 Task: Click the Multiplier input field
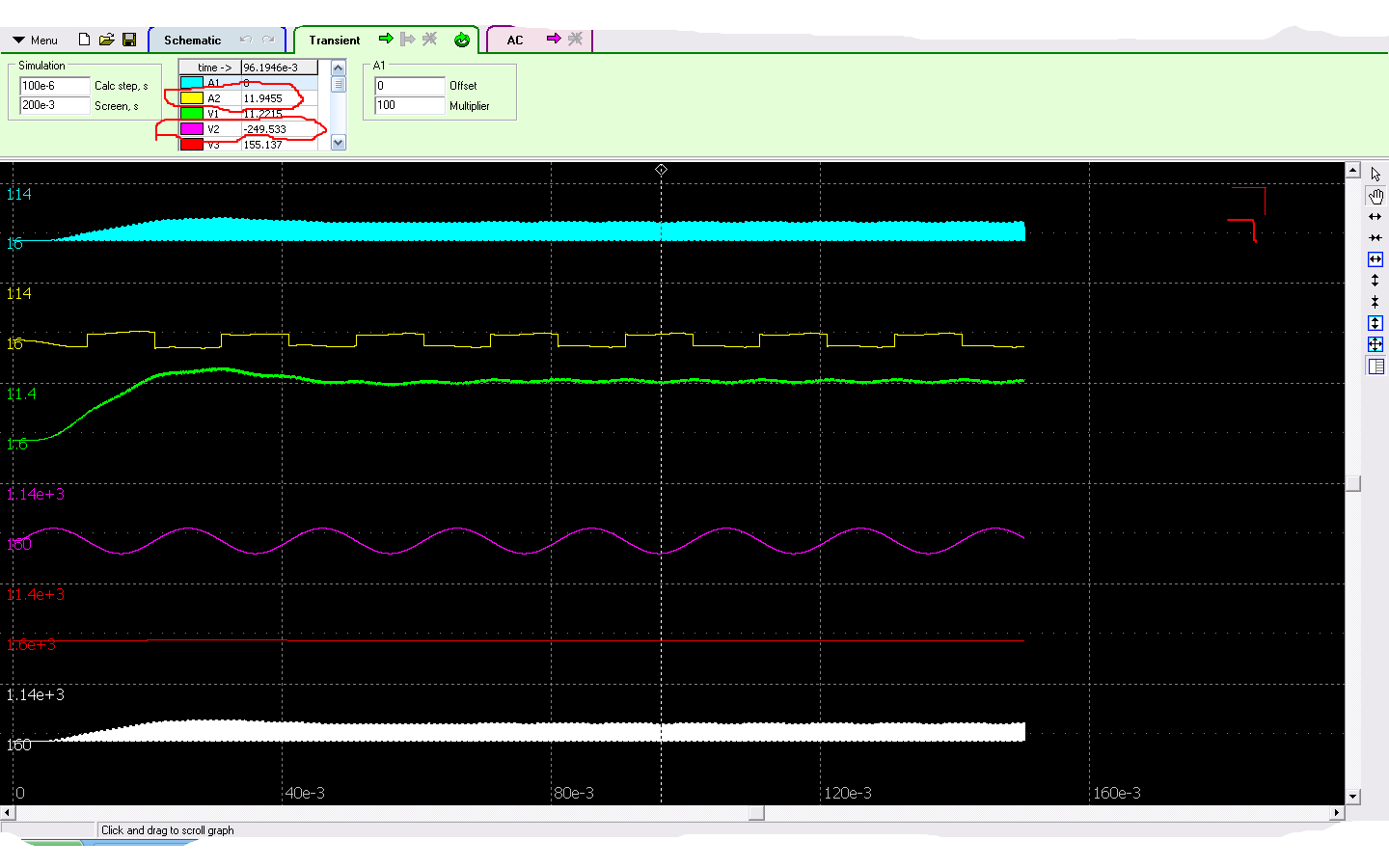(409, 105)
